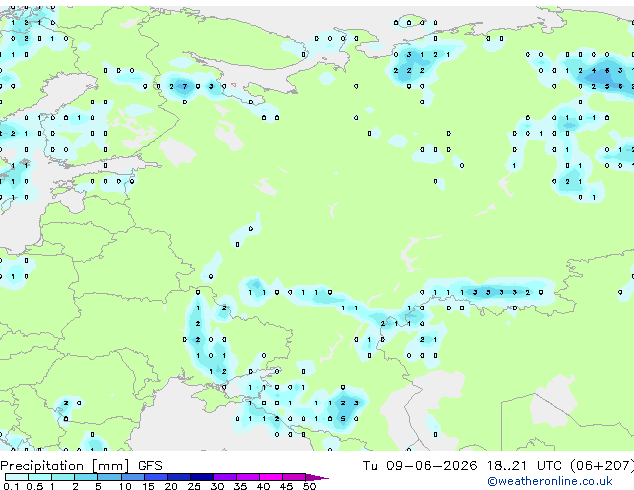Click the forecast date 'Tu 09-06-2026 18..21 UTC'
634x490 pixels.
point(464,466)
